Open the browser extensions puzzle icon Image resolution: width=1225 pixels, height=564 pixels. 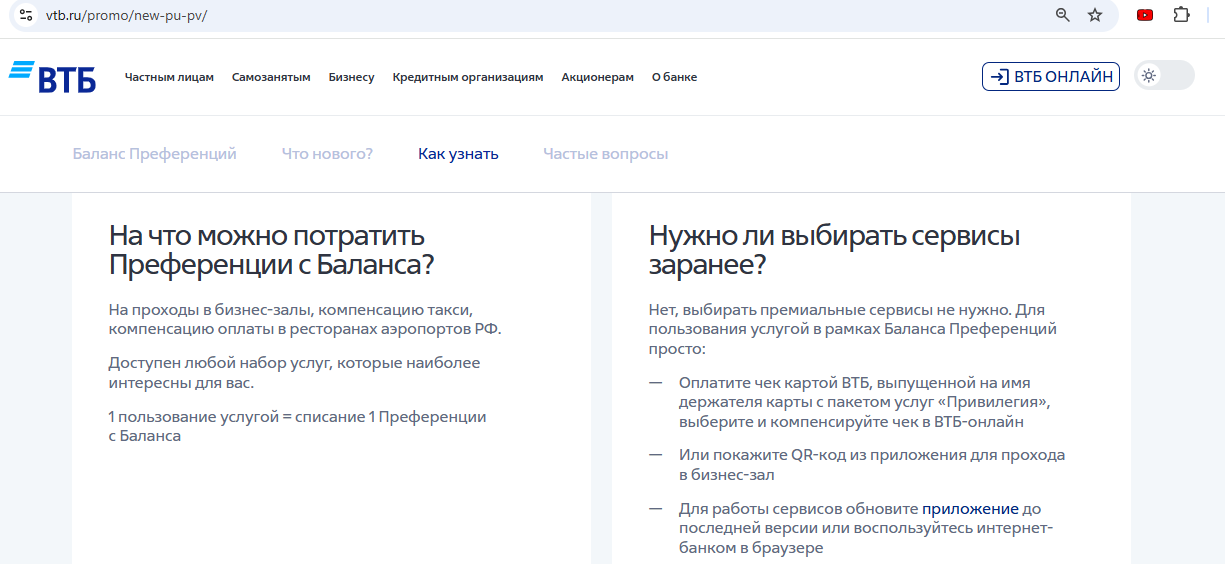(x=1181, y=15)
